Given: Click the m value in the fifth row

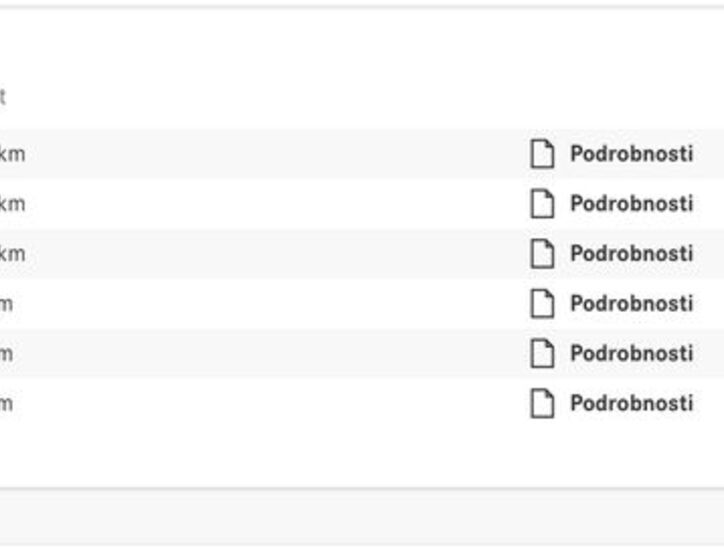Looking at the screenshot, I should pos(6,355).
